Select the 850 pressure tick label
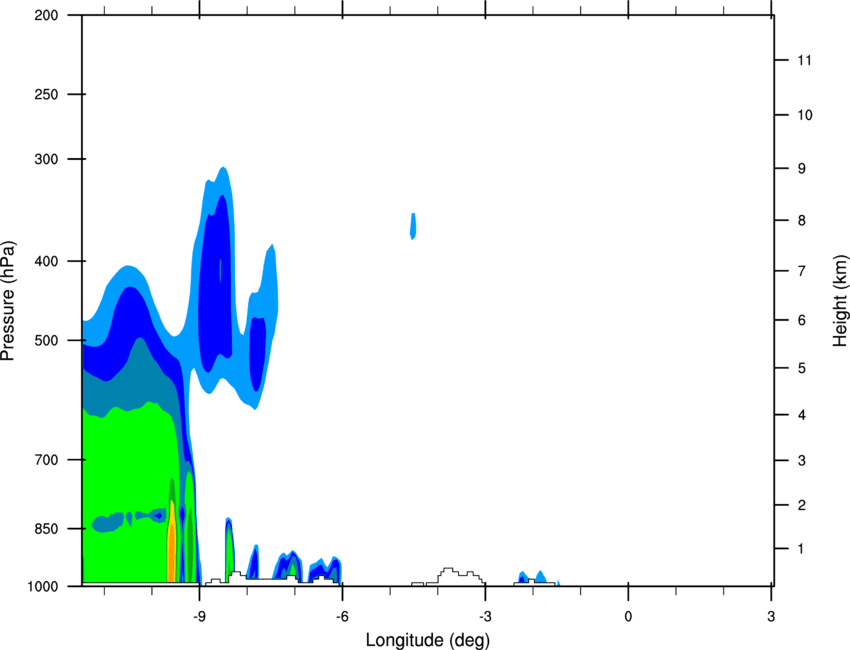This screenshot has height=650, width=850. tap(46, 529)
